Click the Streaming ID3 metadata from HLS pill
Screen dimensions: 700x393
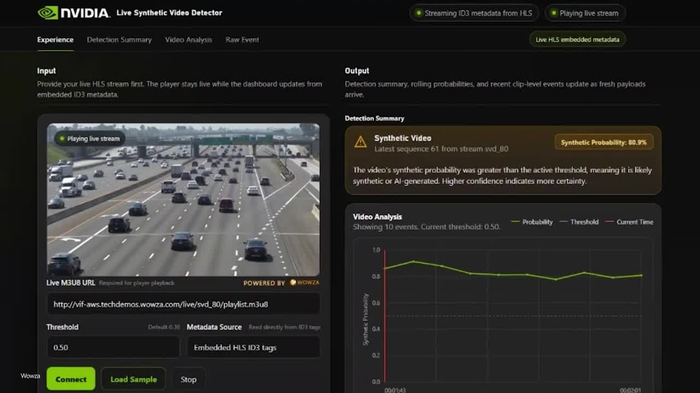474,13
